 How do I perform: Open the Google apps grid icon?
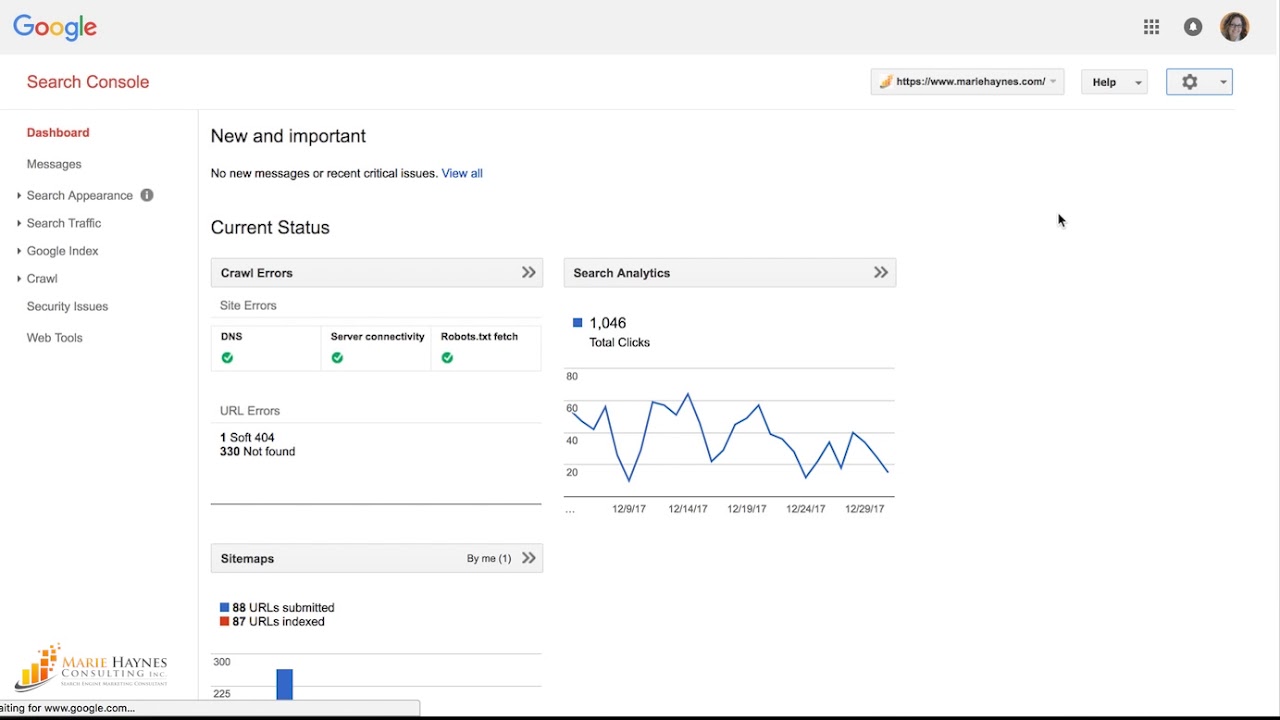(1151, 28)
